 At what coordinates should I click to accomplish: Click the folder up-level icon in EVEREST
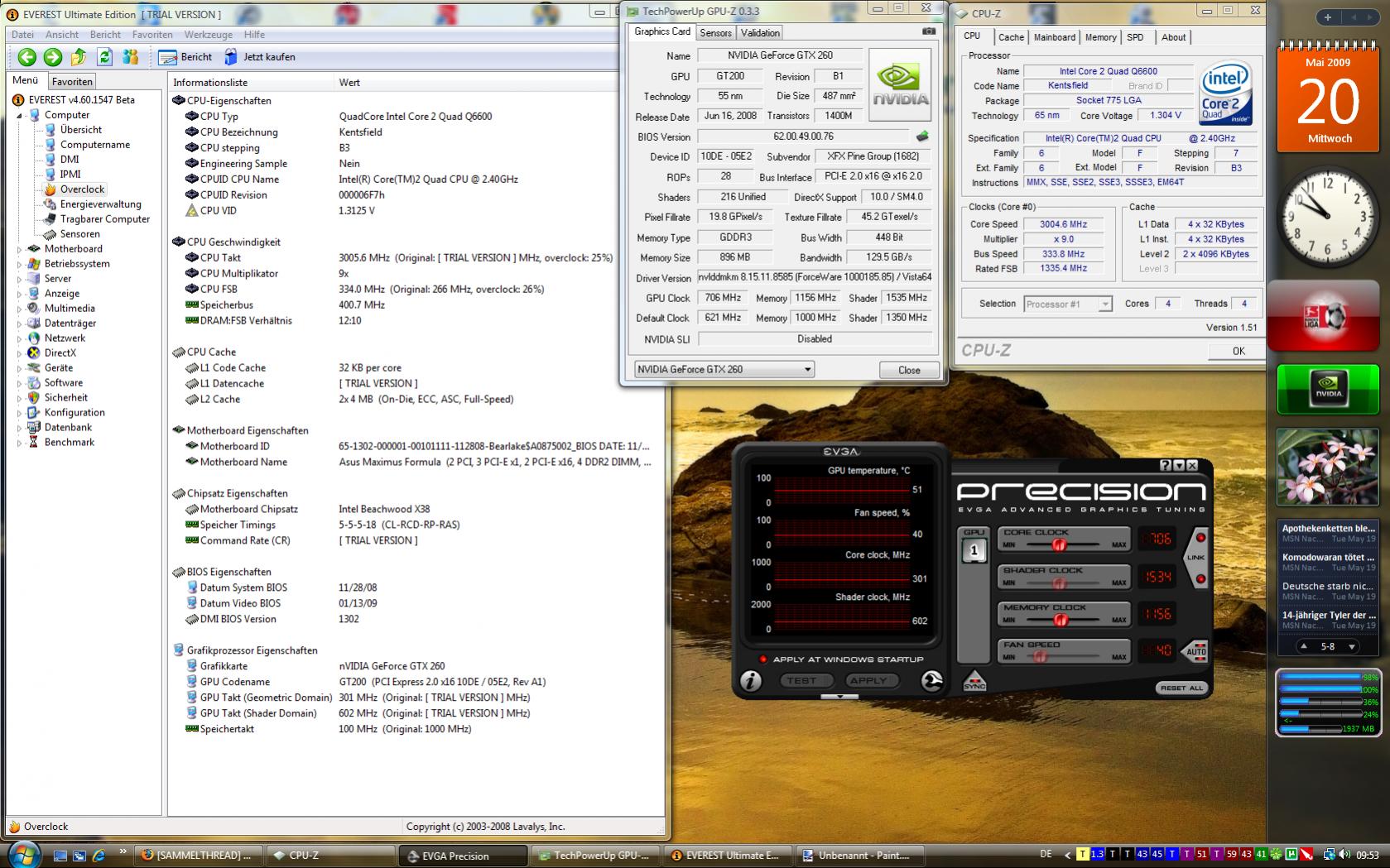coord(79,57)
